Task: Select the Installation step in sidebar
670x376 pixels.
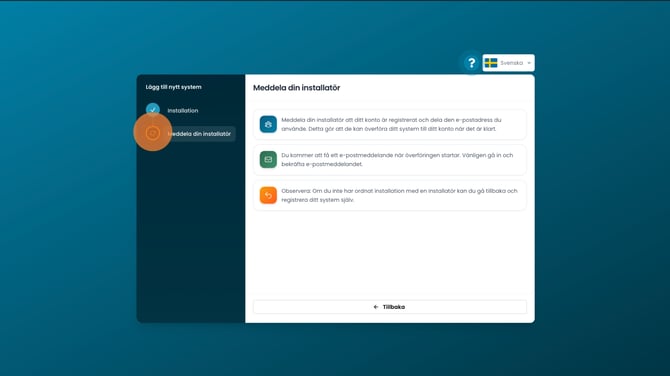Action: (182, 111)
